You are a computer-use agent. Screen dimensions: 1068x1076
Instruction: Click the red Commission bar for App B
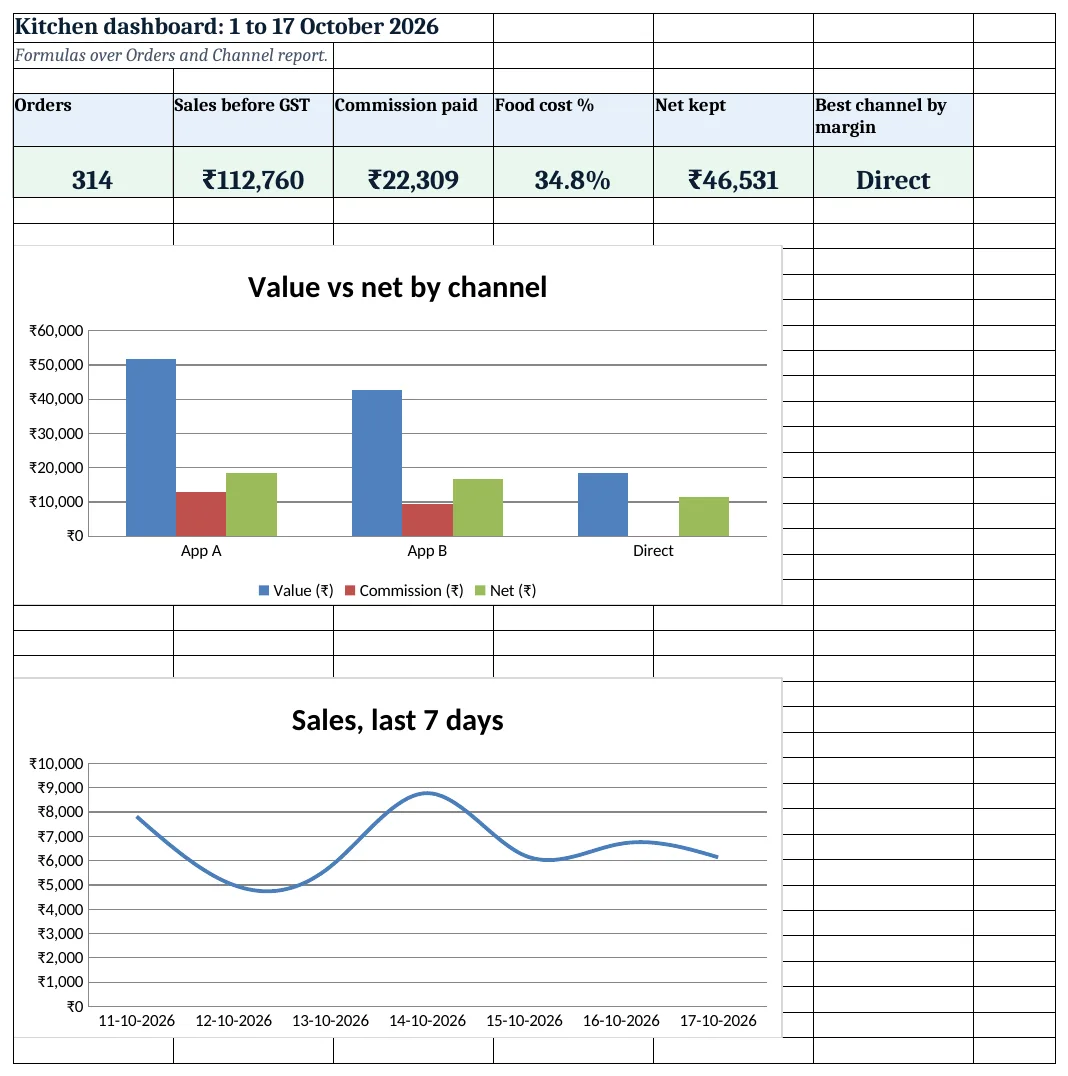428,520
